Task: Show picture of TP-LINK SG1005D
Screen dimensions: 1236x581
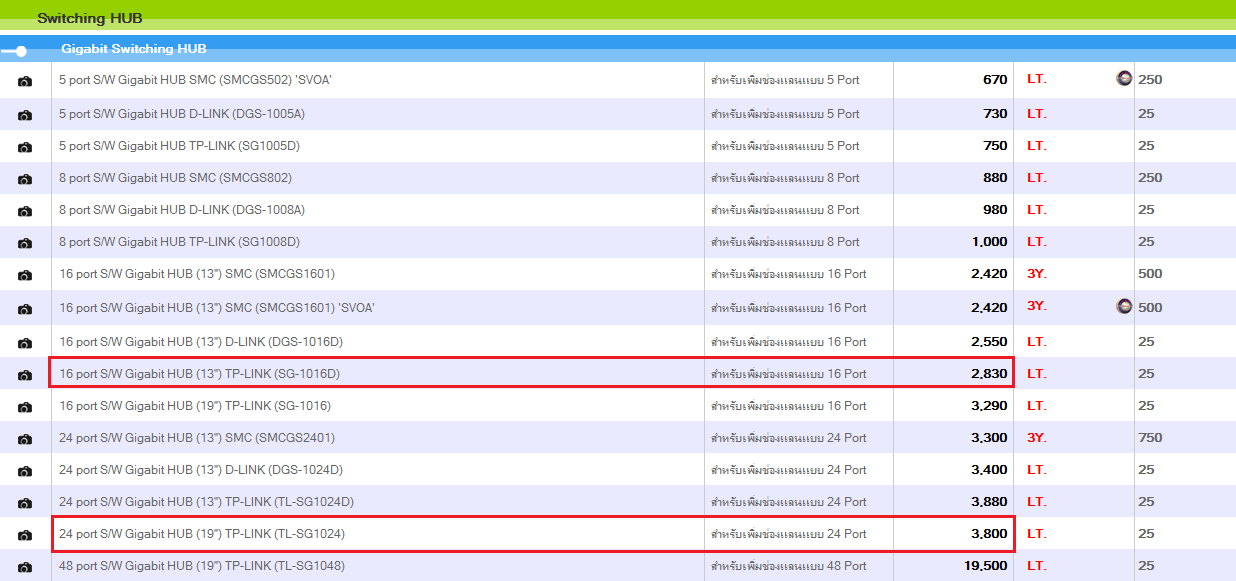Action: (x=25, y=147)
